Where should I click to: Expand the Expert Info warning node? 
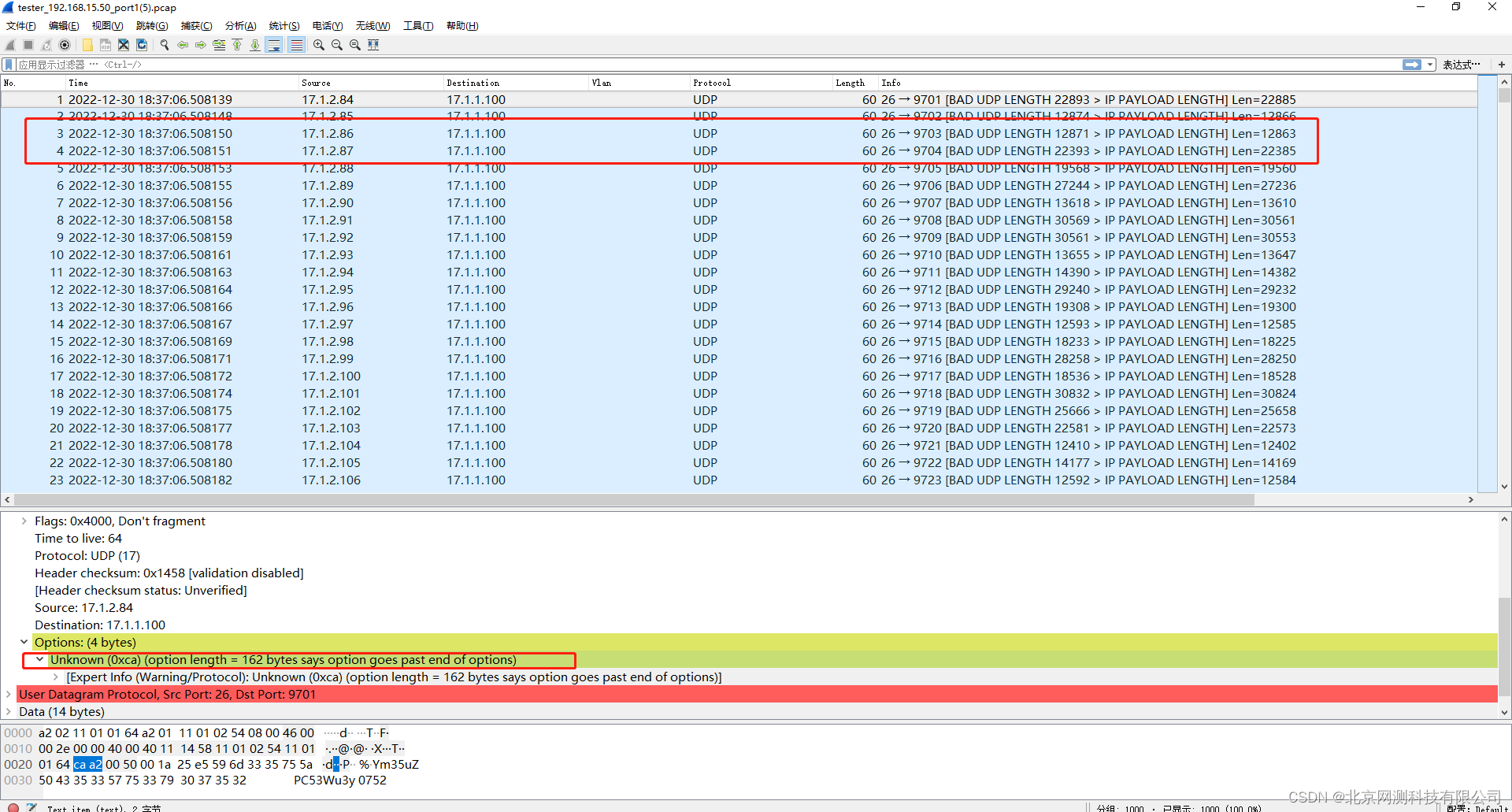tap(55, 677)
